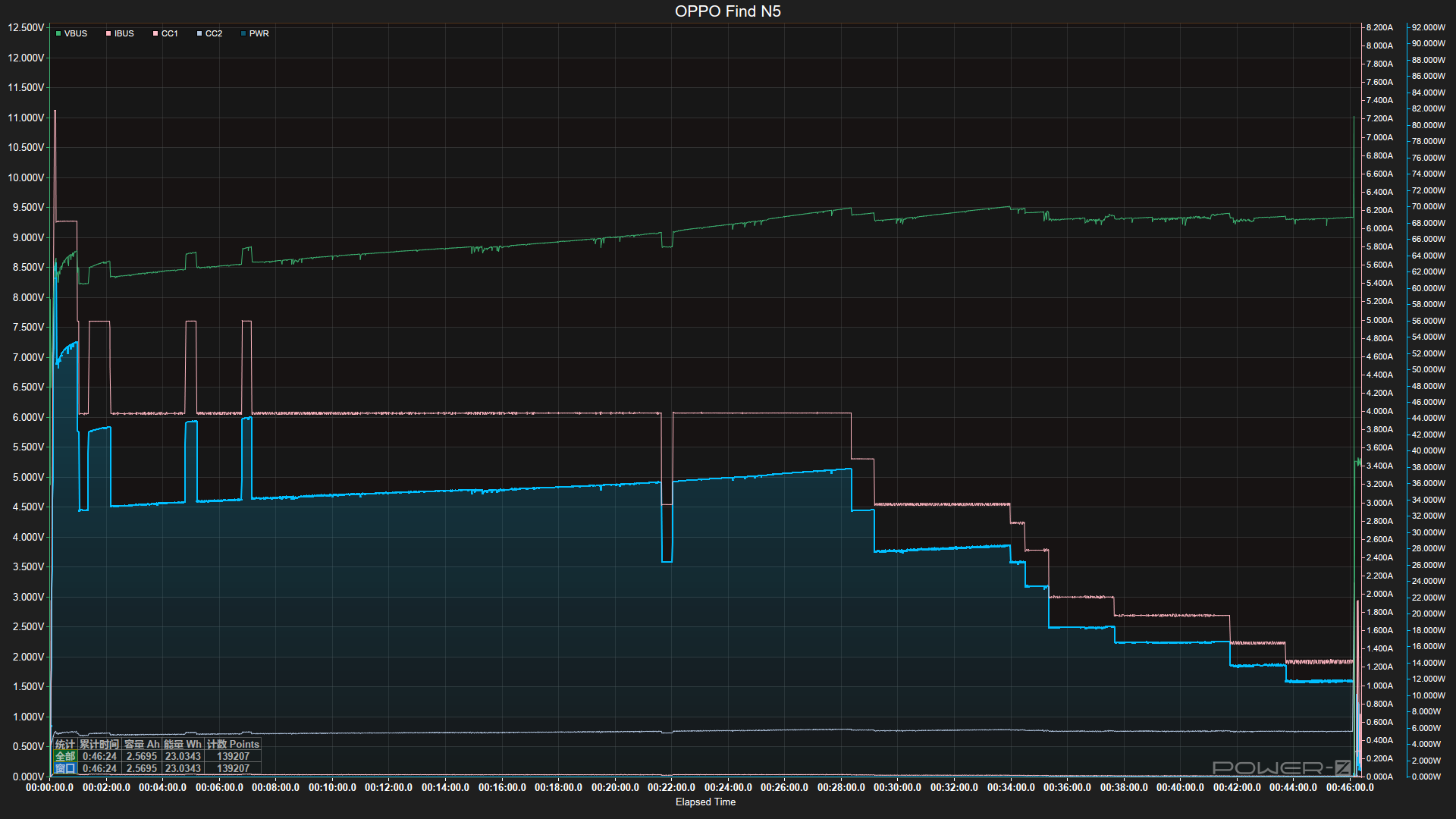This screenshot has height=819, width=1456.
Task: Click the 00:10:00.0 time axis label
Action: click(x=332, y=787)
